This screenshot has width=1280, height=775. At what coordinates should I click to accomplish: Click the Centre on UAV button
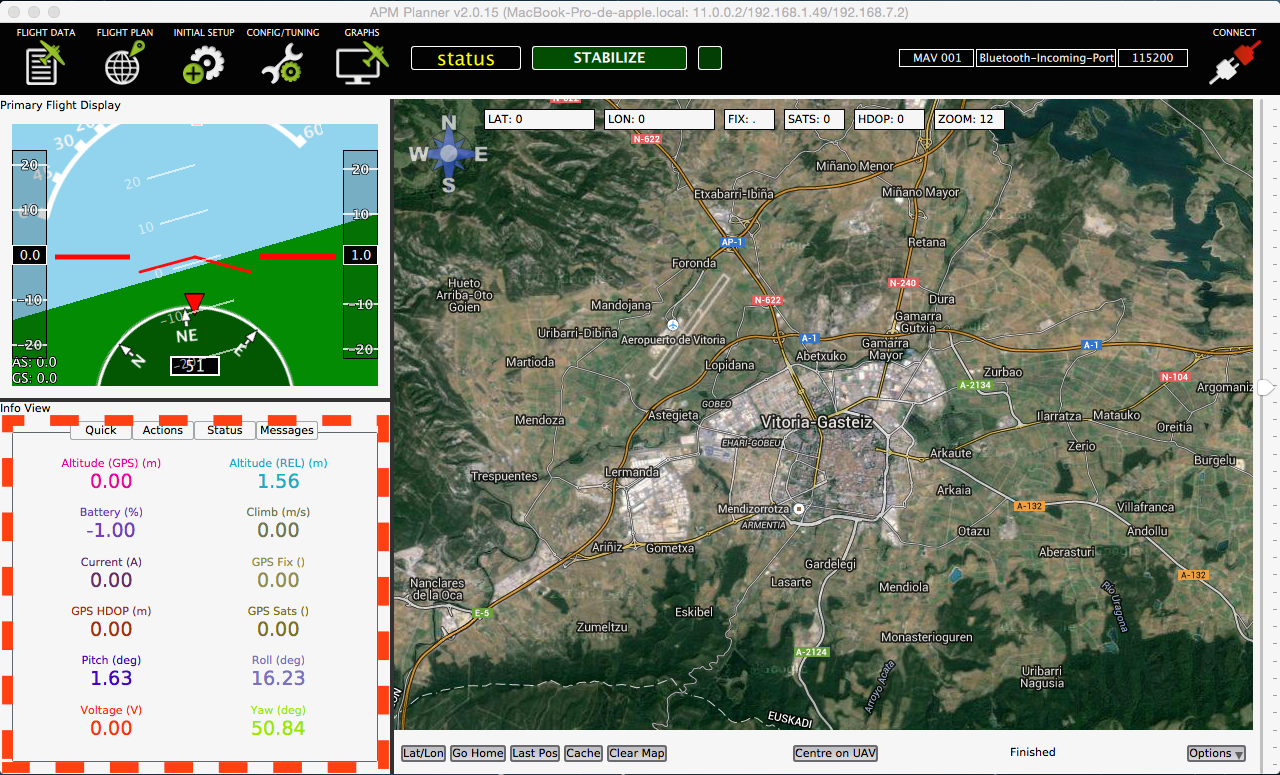[x=835, y=753]
